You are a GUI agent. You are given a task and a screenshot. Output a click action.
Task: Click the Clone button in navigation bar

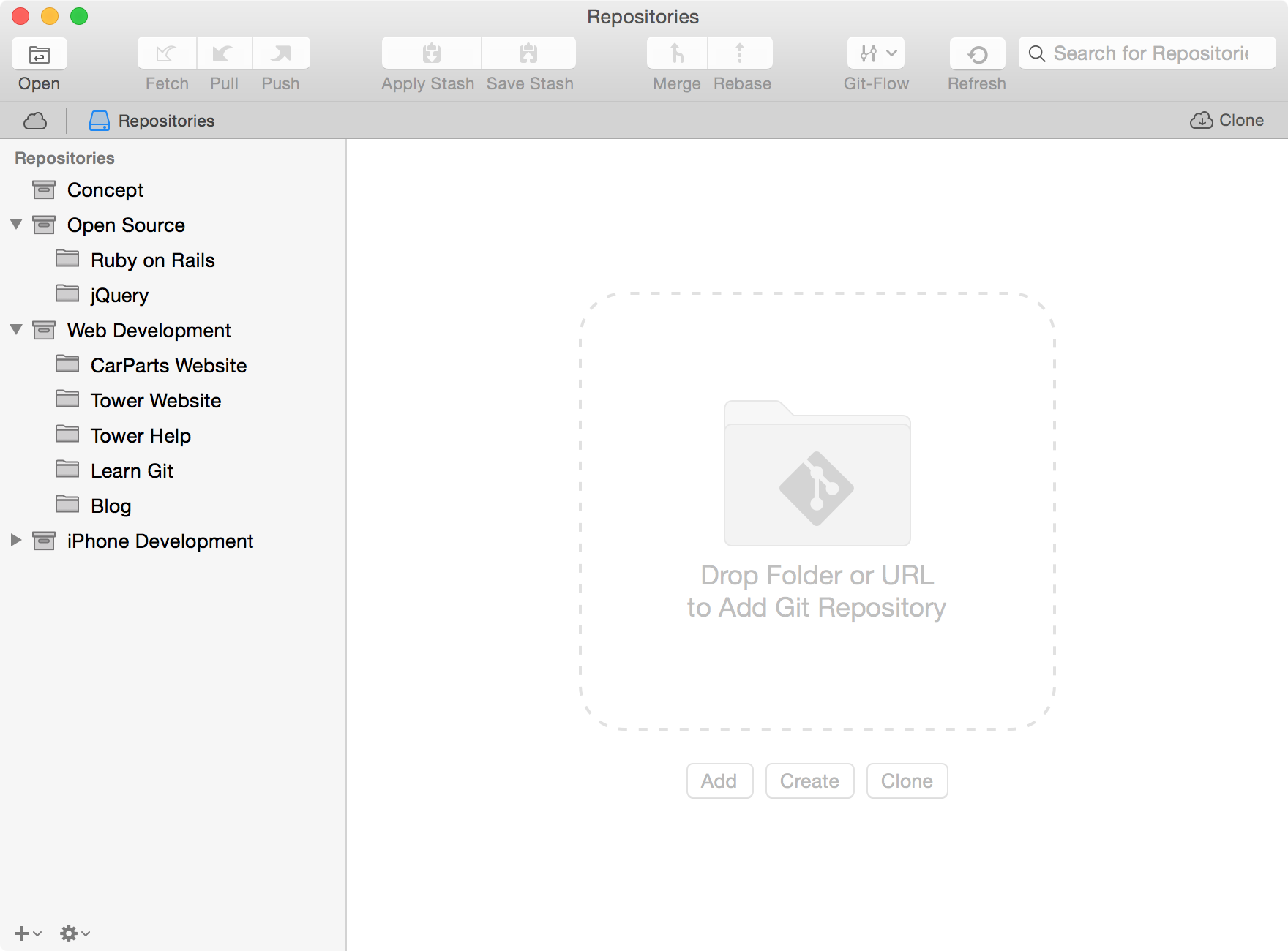(1227, 120)
